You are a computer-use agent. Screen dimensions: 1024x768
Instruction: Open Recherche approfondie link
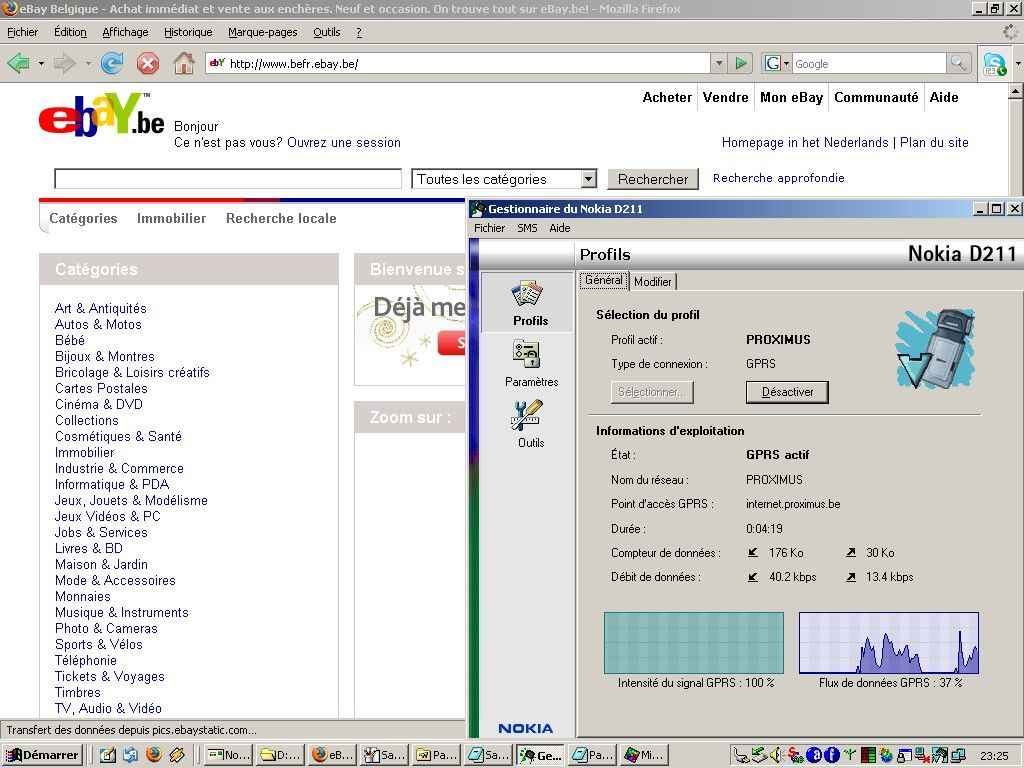click(x=778, y=178)
